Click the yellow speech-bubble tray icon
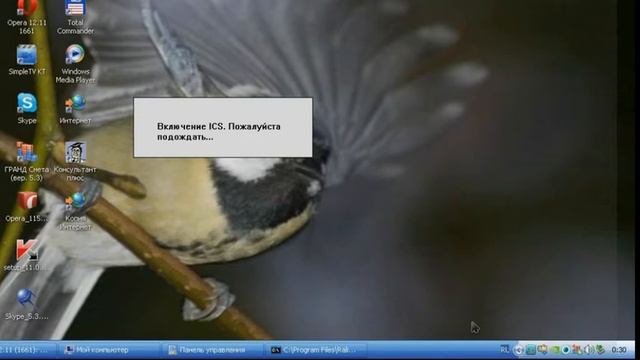The image size is (640, 360). point(542,349)
